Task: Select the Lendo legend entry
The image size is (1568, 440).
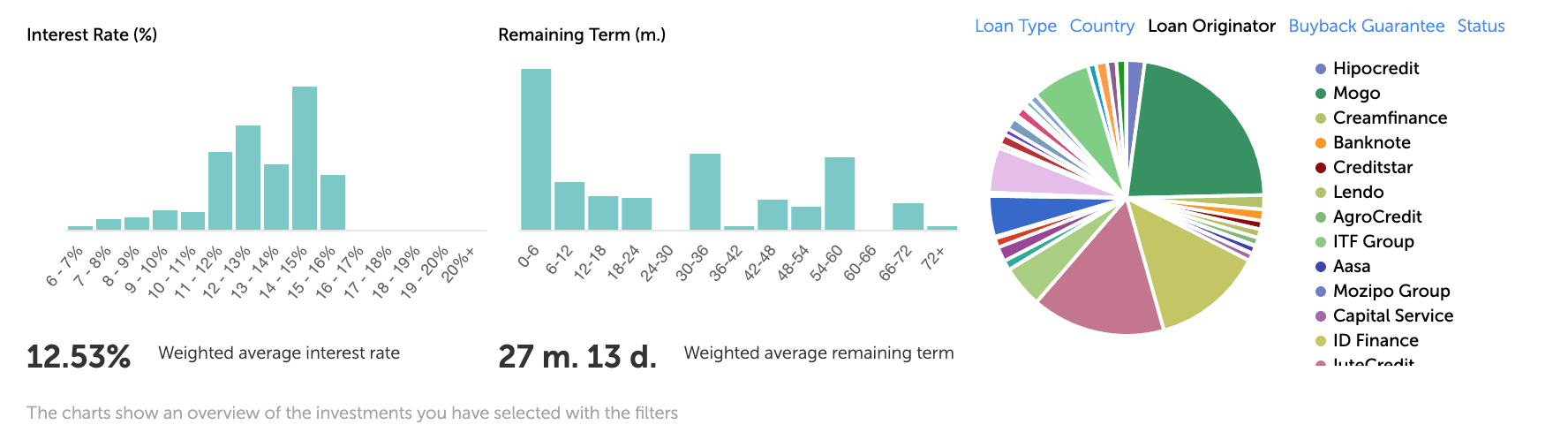Action: coord(1358,193)
